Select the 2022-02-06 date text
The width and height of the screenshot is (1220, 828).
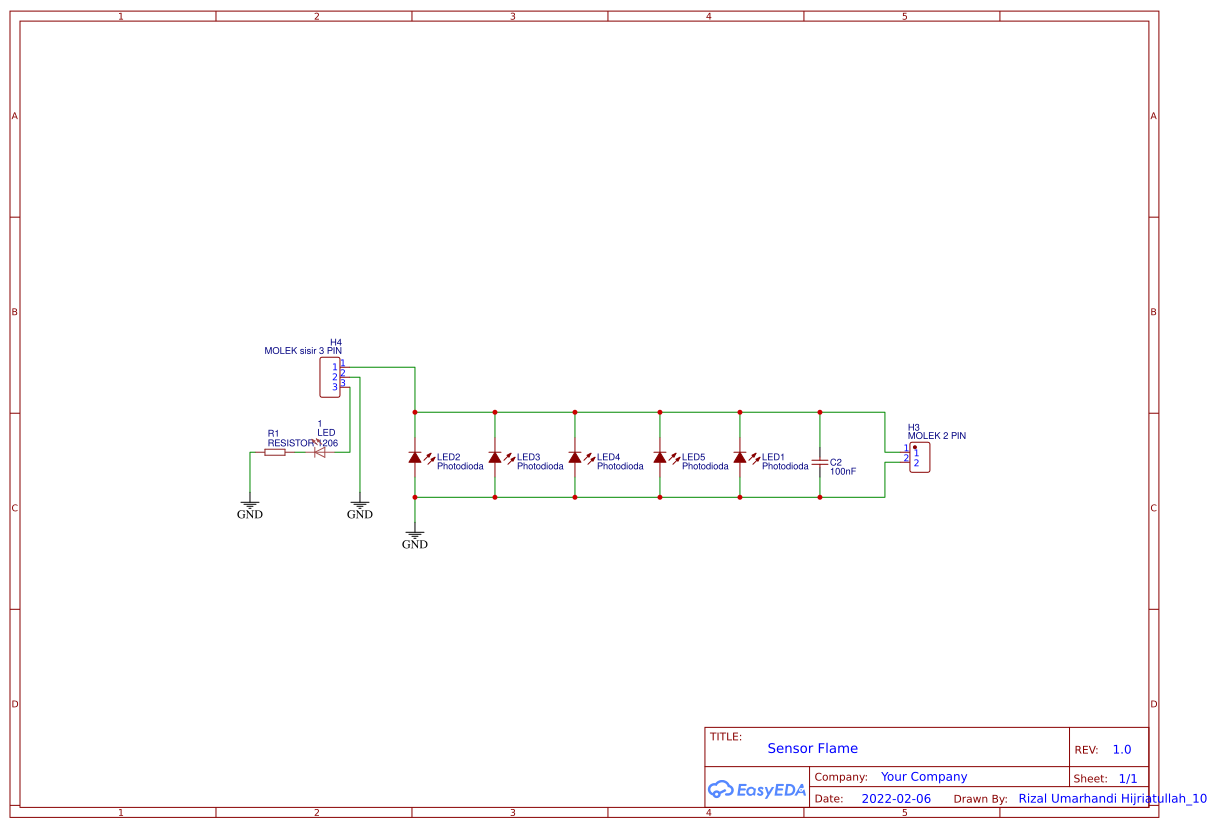point(895,798)
